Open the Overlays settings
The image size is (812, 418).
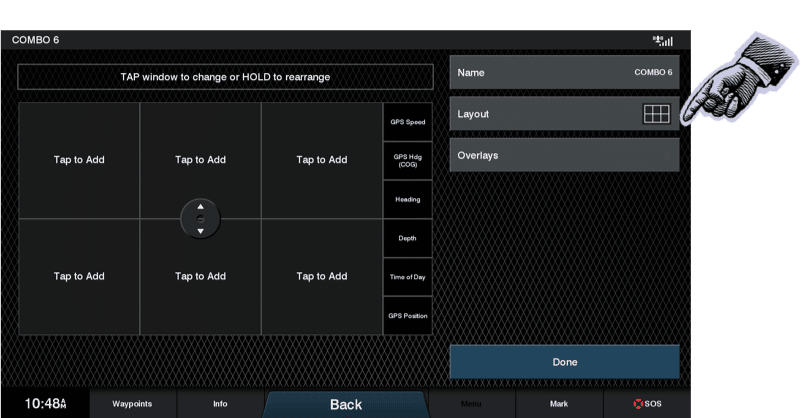(564, 155)
